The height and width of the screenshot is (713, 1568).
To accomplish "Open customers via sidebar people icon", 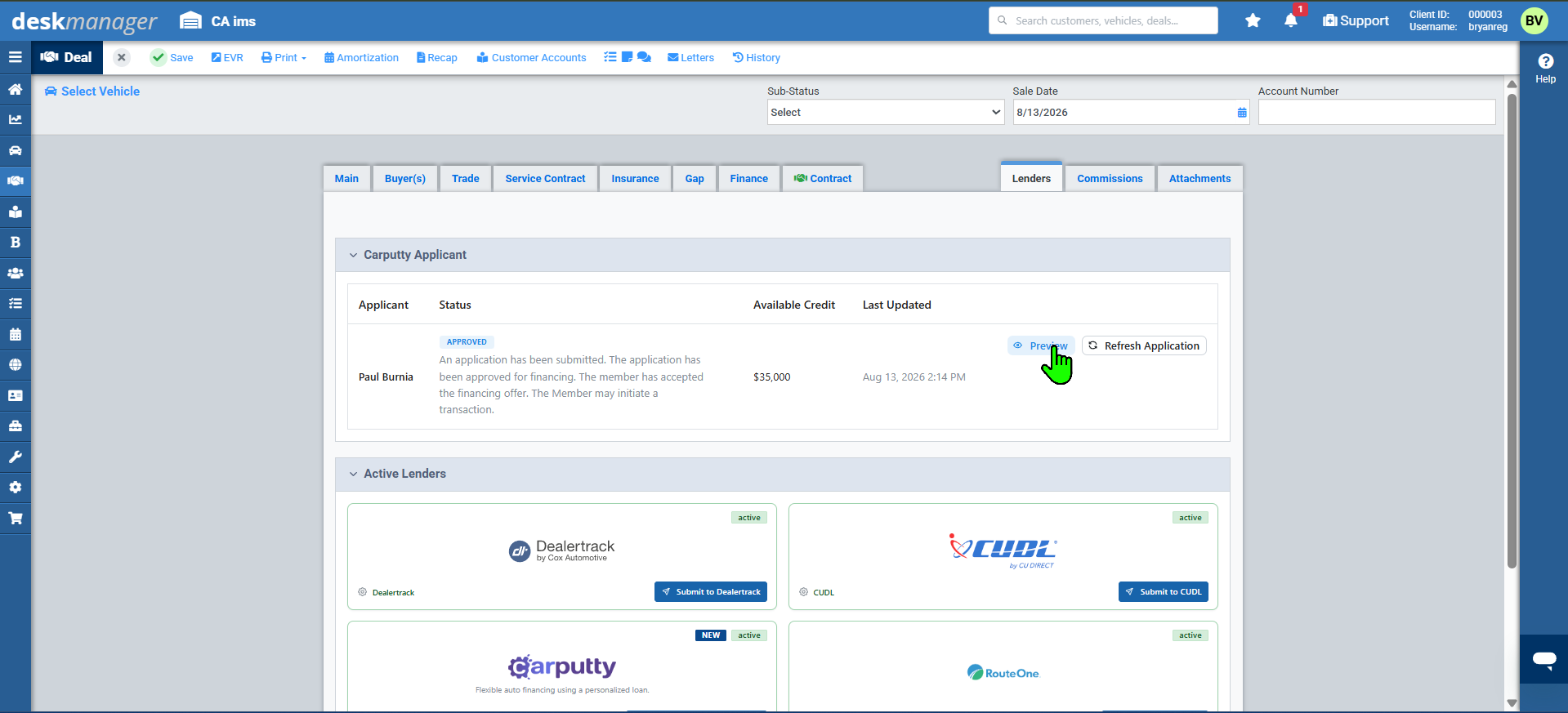I will pos(15,273).
